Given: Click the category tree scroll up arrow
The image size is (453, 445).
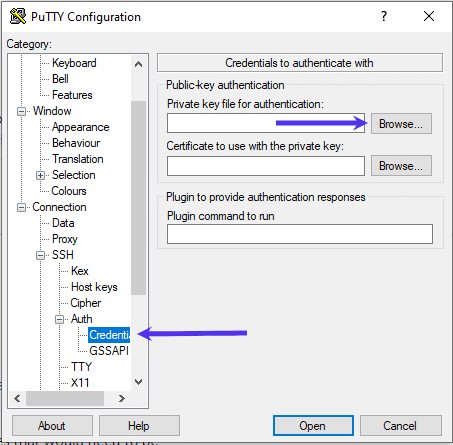Looking at the screenshot, I should [x=139, y=64].
